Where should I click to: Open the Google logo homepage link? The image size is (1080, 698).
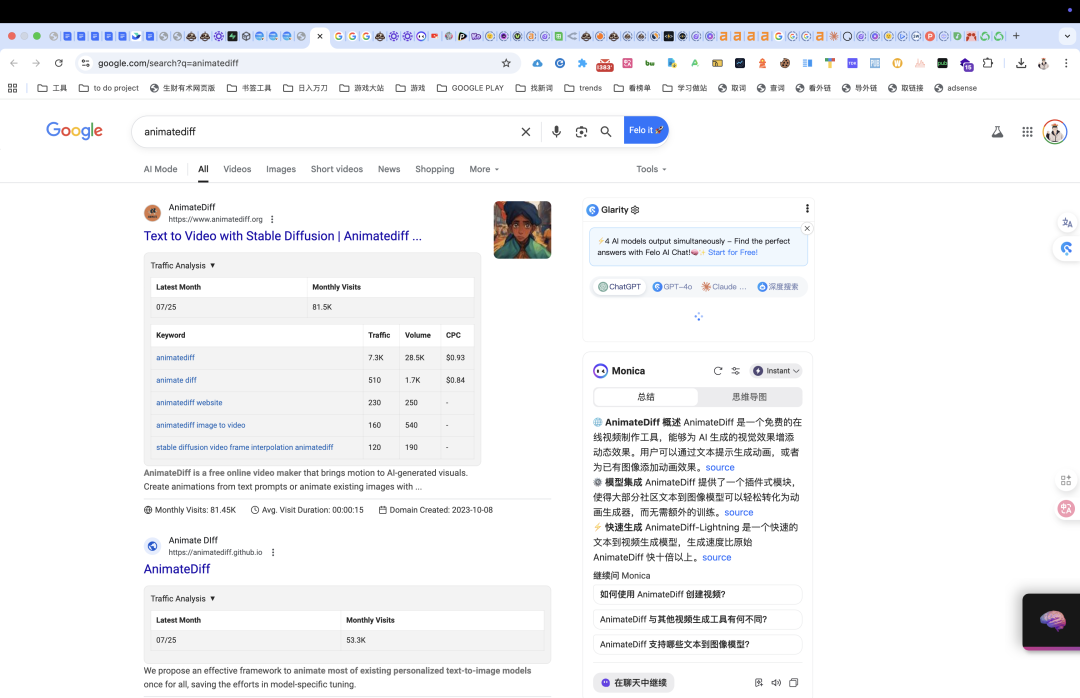(x=74, y=130)
